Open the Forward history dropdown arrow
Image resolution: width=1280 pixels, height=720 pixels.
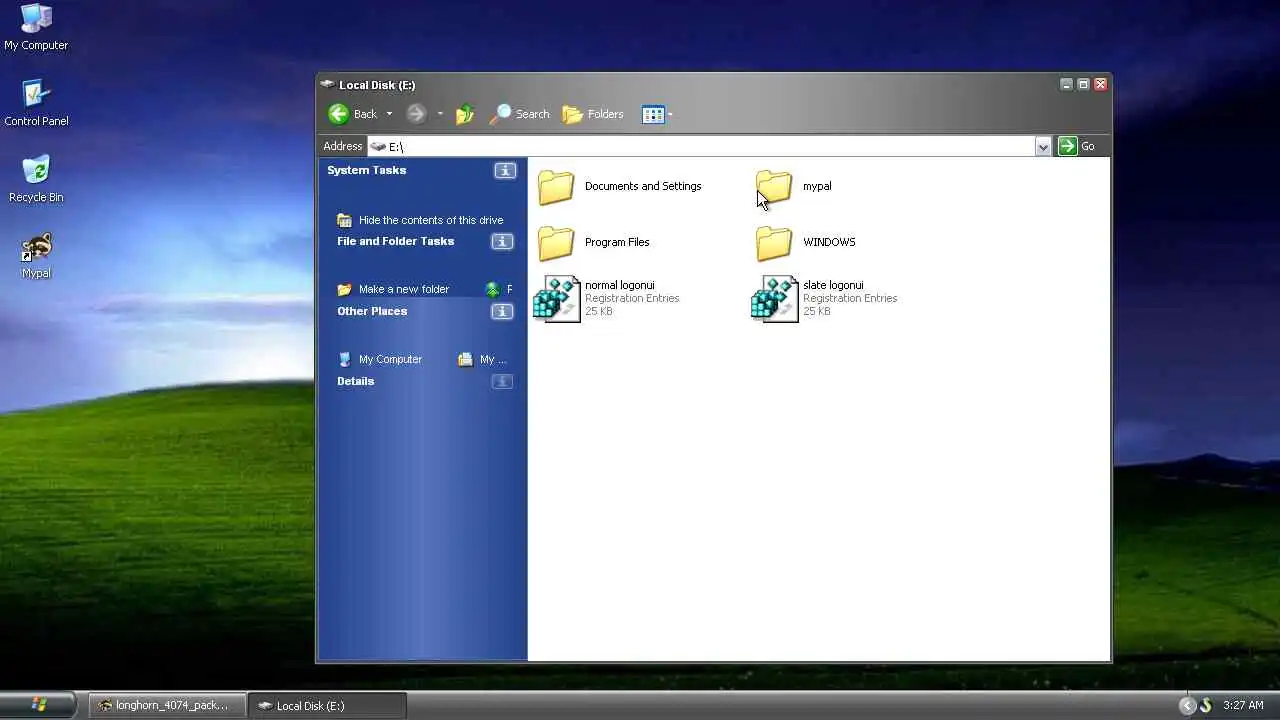(440, 114)
